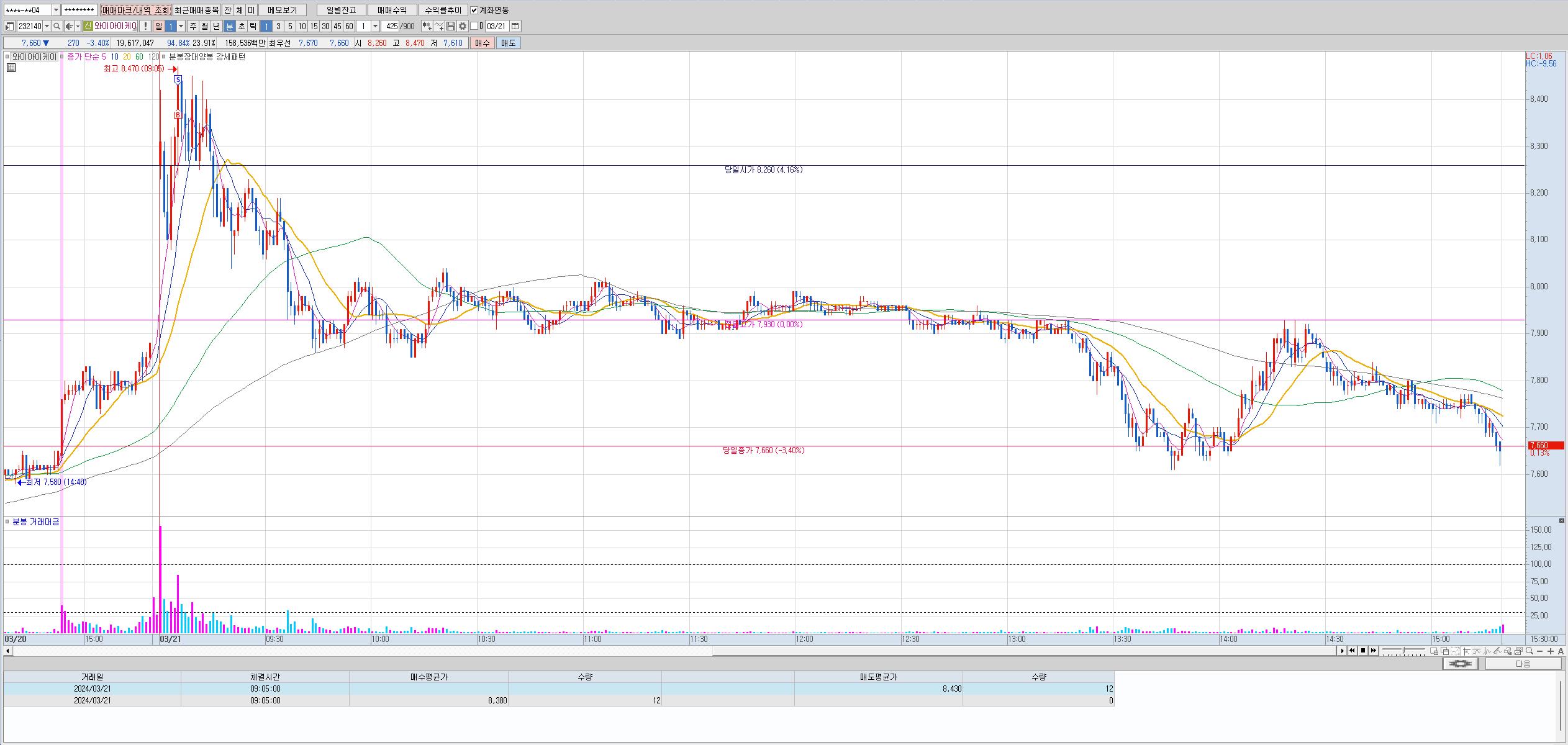Screen dimensions: 1568x745
Task: Switch to the 매매수익 tab
Action: click(392, 11)
